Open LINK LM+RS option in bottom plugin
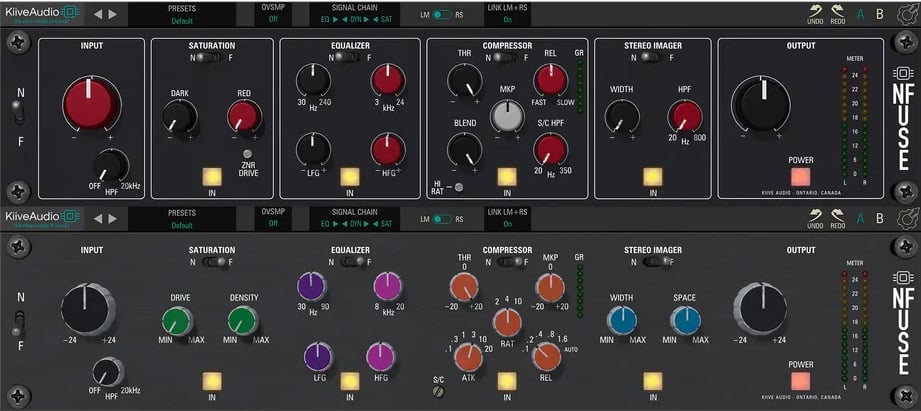Viewport: 921px width, 411px height. 507,218
